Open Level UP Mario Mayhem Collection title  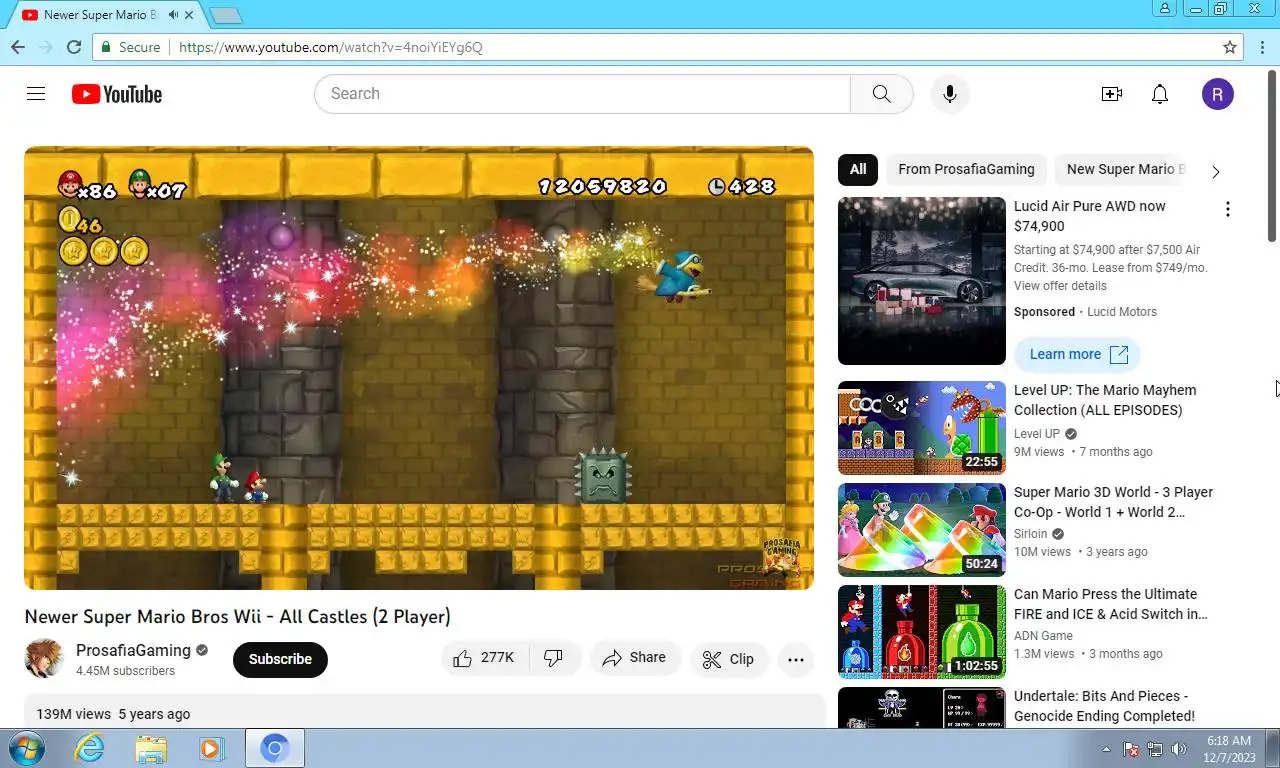[x=1105, y=400]
